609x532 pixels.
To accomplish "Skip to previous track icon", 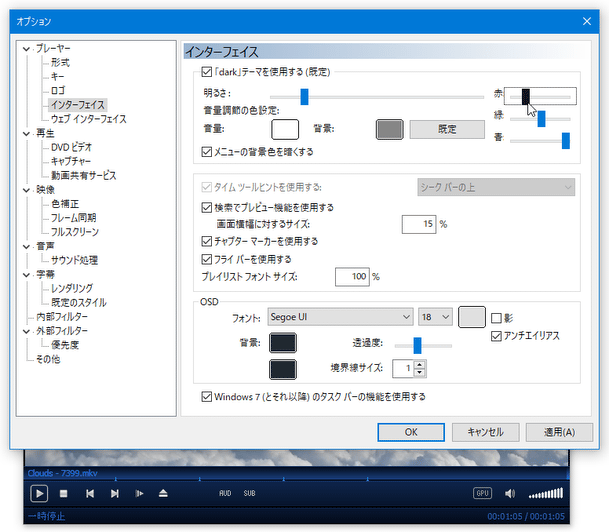I will [x=90, y=493].
